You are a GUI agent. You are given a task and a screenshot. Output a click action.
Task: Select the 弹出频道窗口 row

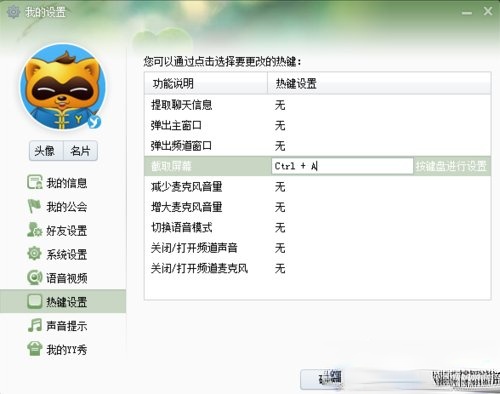[x=317, y=146]
